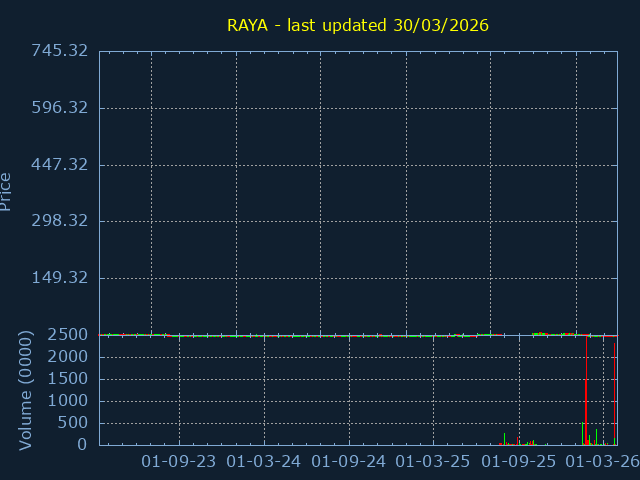
Task: Select the 745.32 price axis label
Action: click(x=59, y=51)
